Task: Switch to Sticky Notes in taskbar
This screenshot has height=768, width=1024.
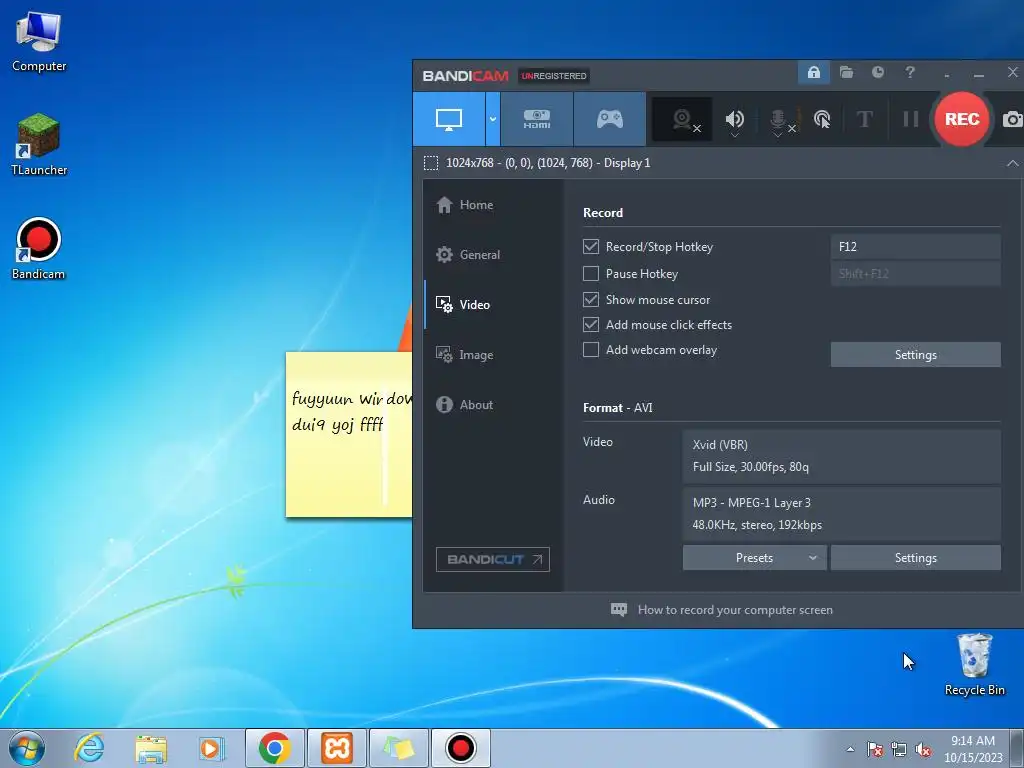Action: 399,748
